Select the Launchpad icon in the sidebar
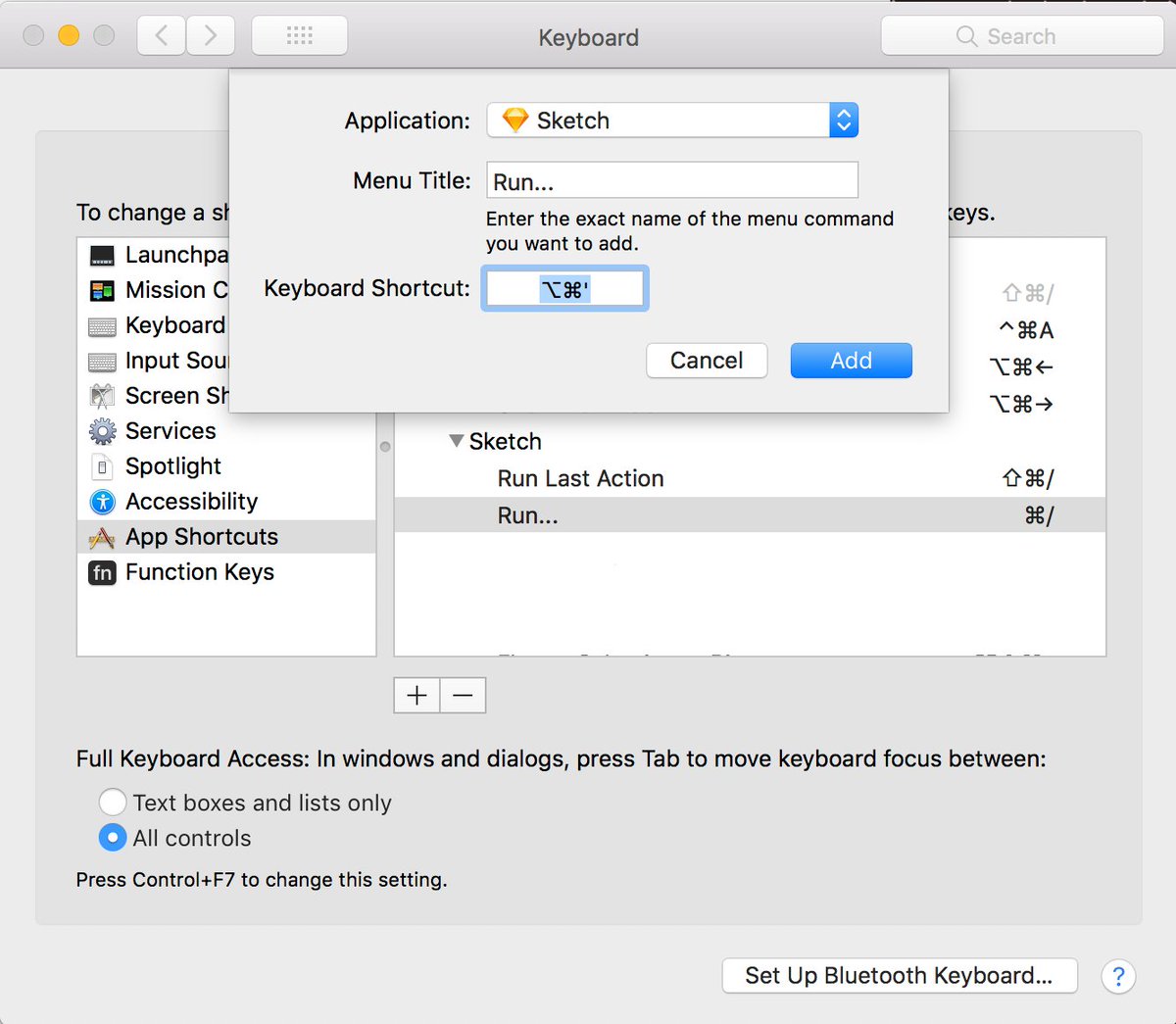Image resolution: width=1176 pixels, height=1024 pixels. click(x=102, y=255)
